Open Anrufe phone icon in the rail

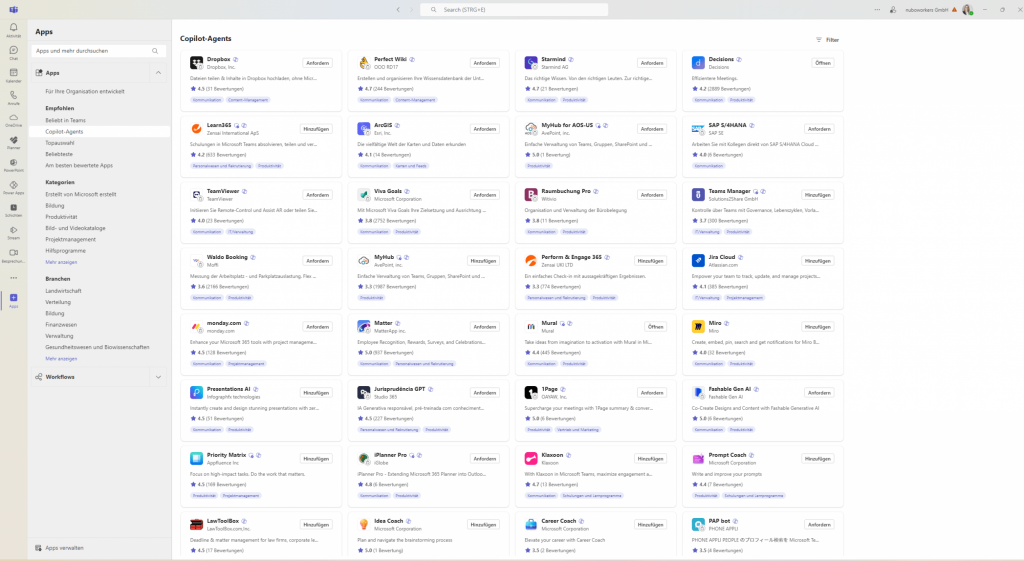pos(13,97)
